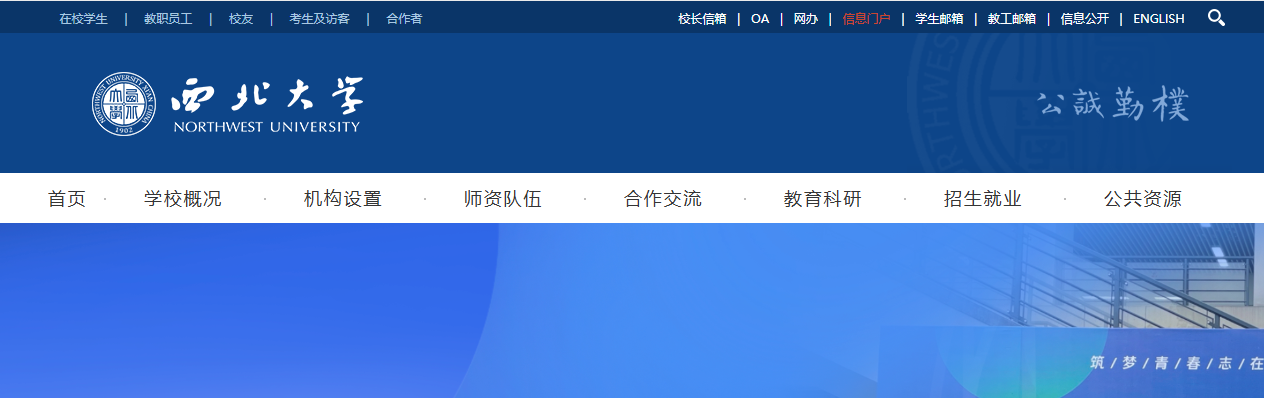
Task: Click the 西北大学 calligraphy logo text
Action: tap(266, 97)
